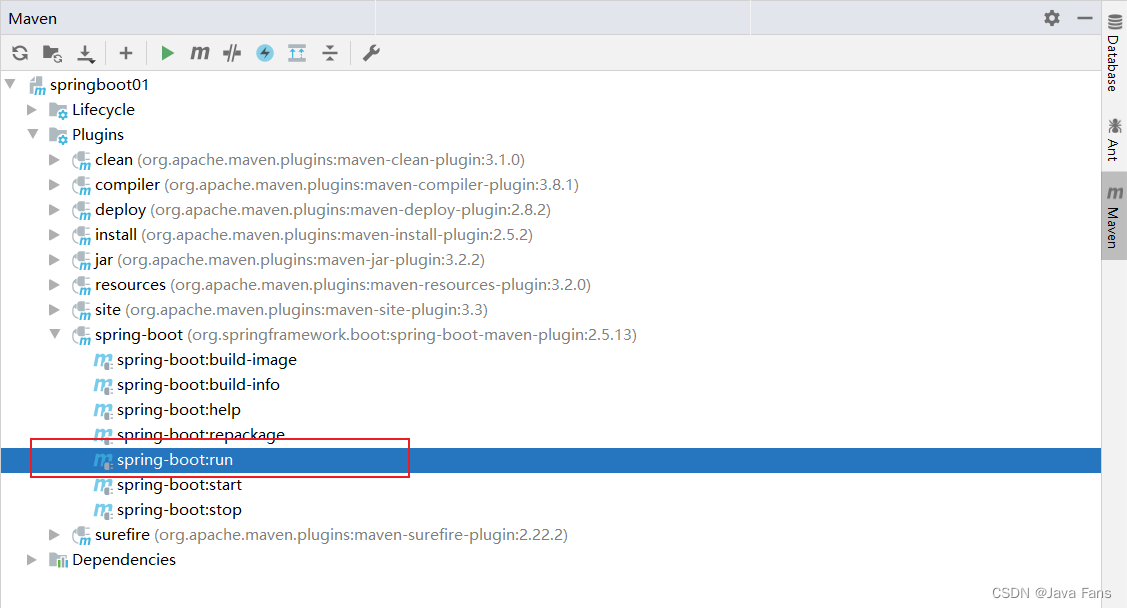
Task: Click the compiler plugin icon
Action: 81,185
